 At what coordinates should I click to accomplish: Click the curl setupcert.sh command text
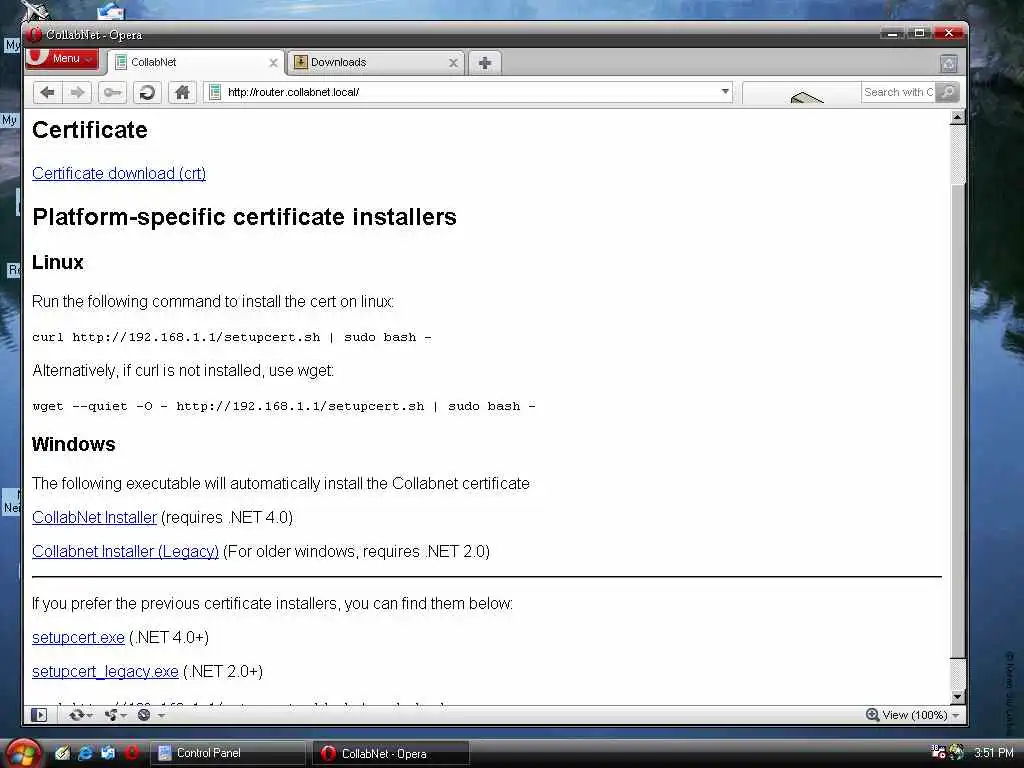click(231, 337)
